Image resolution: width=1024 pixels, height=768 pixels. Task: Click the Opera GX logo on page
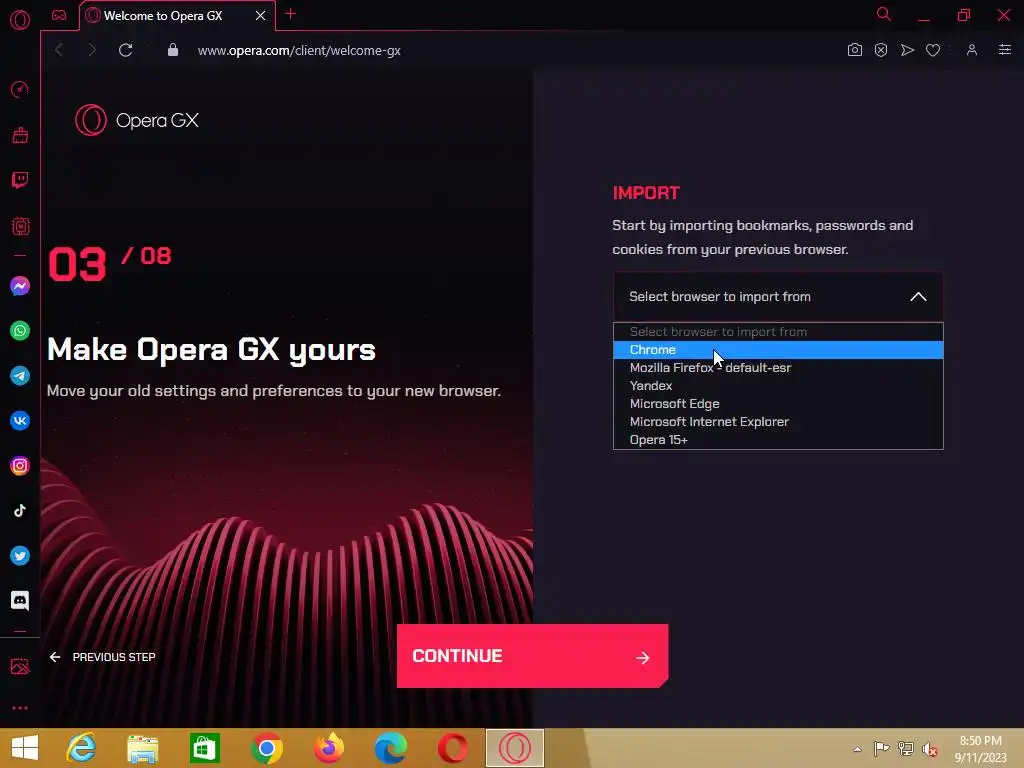[136, 120]
